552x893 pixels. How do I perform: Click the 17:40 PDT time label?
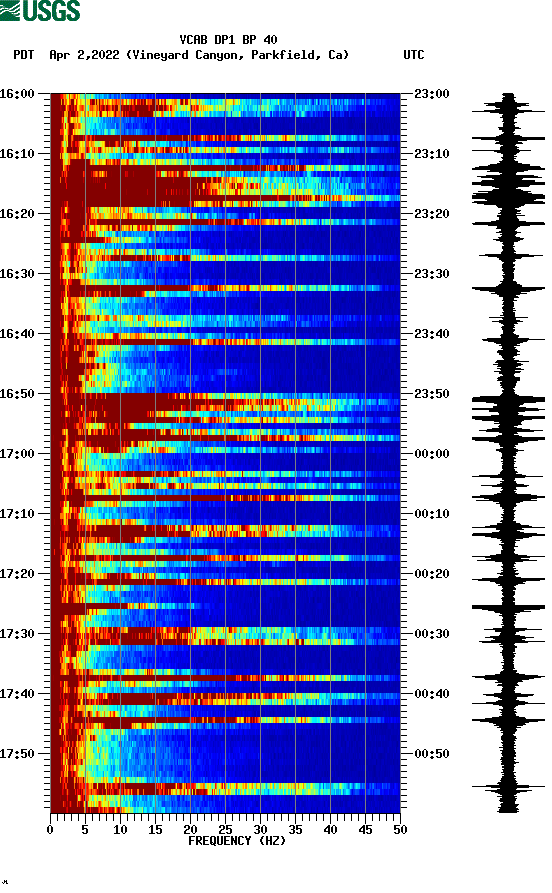pyautogui.click(x=17, y=694)
